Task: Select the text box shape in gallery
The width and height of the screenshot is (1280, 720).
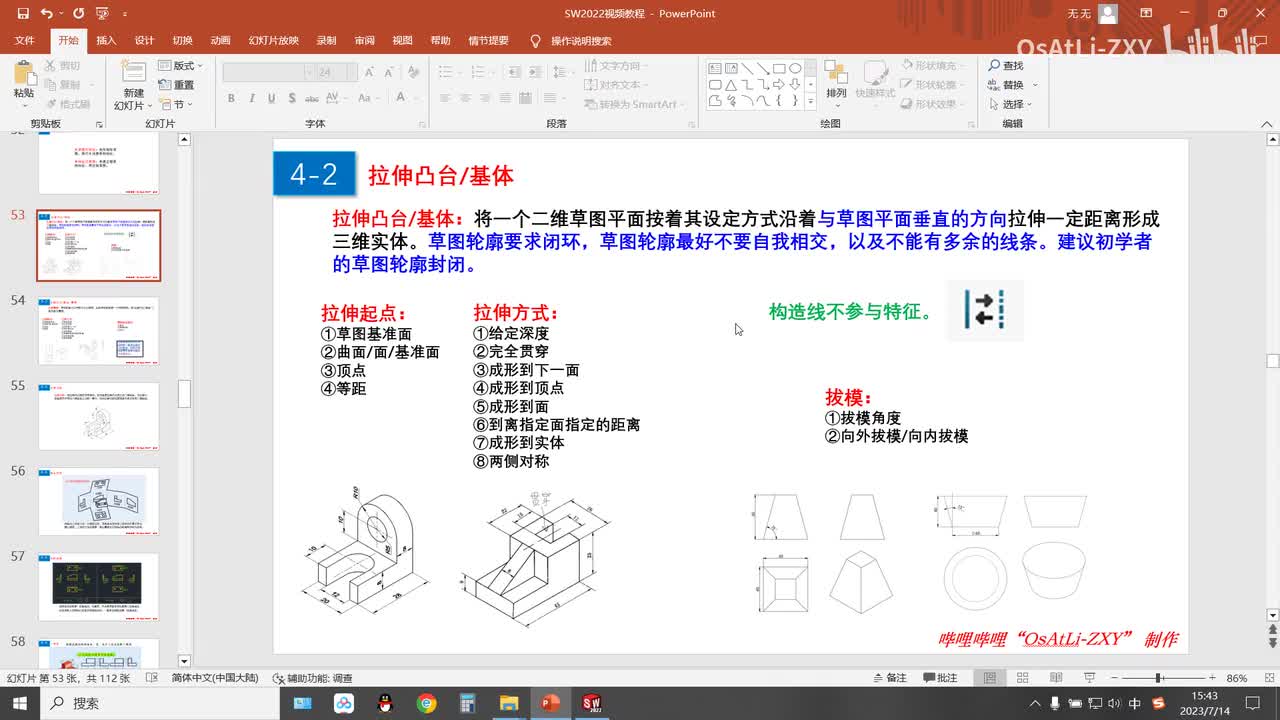Action: point(715,68)
